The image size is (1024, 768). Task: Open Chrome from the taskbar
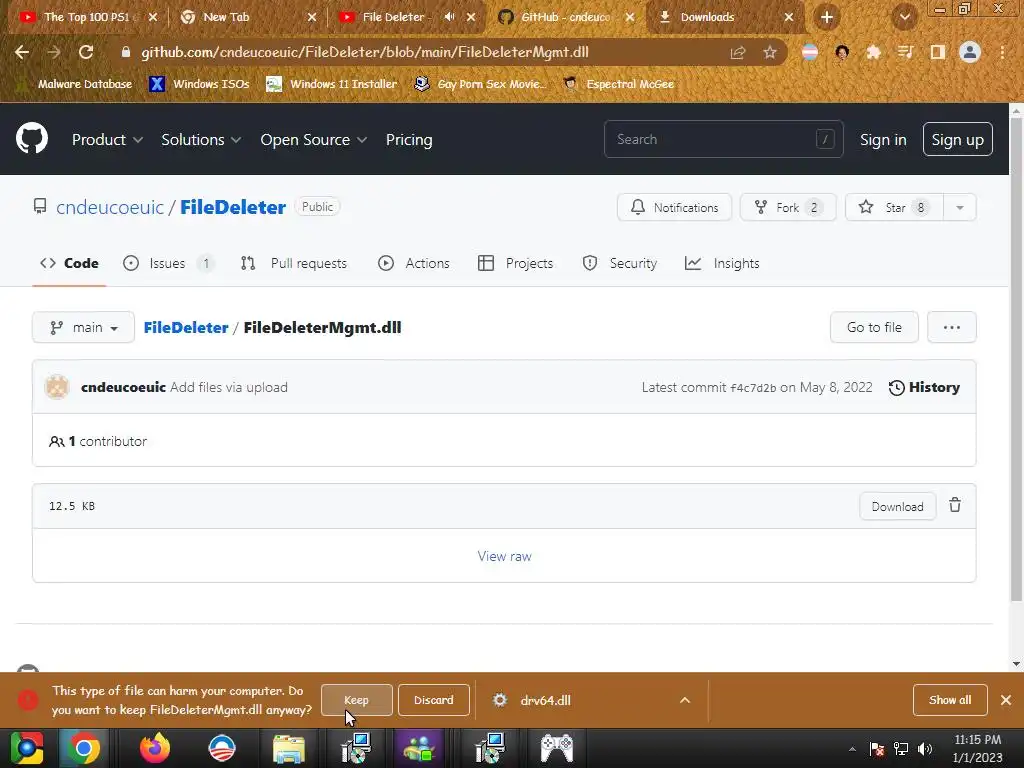(84, 748)
